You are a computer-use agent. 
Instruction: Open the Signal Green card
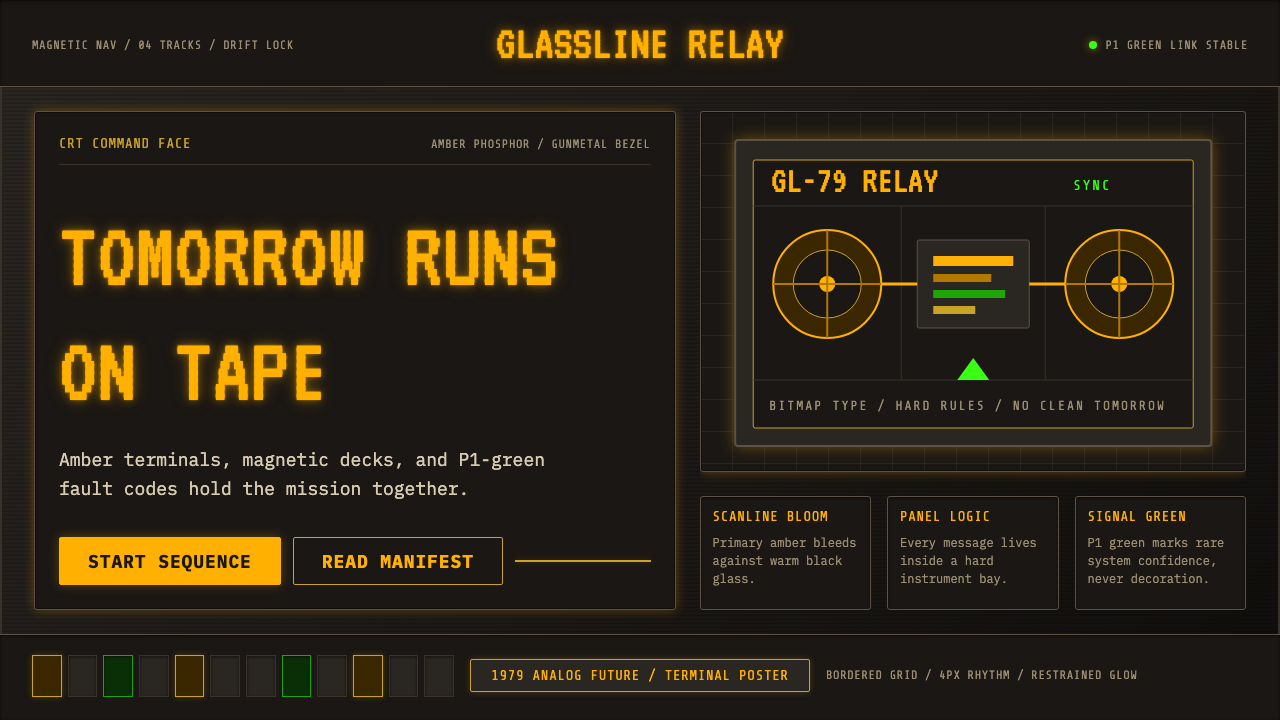click(1160, 553)
